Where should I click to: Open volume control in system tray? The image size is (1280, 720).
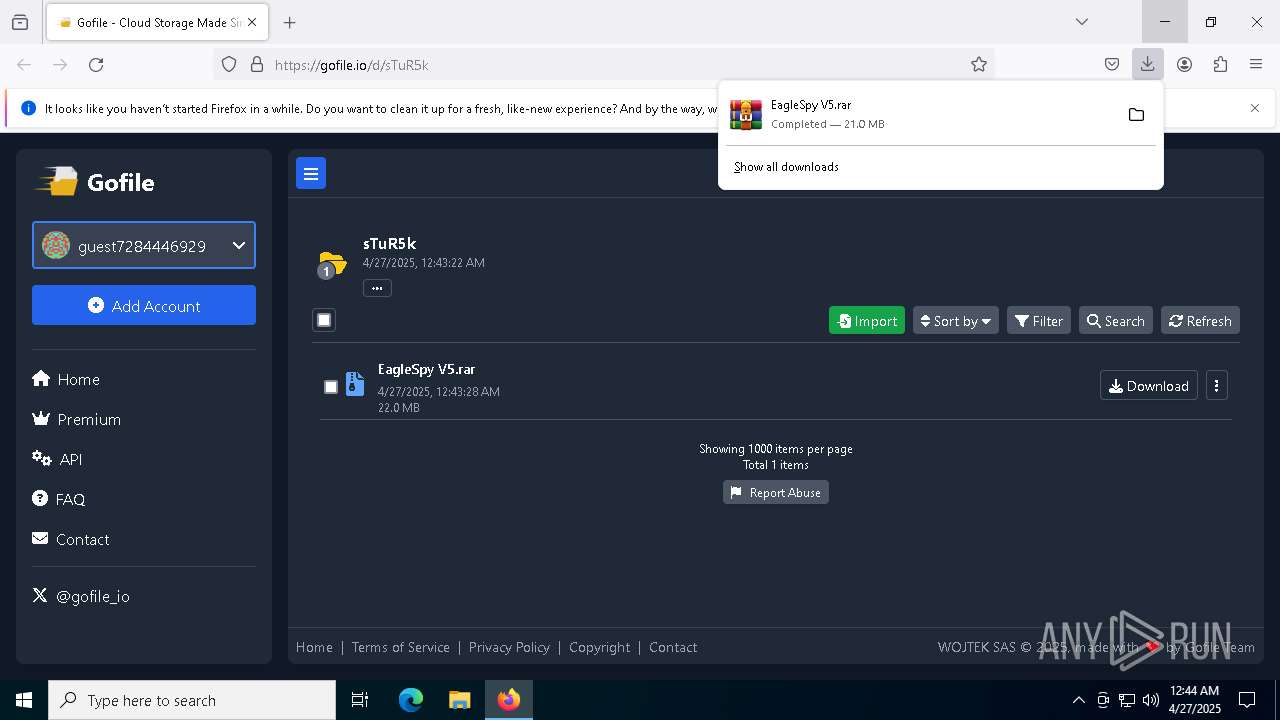(1151, 700)
